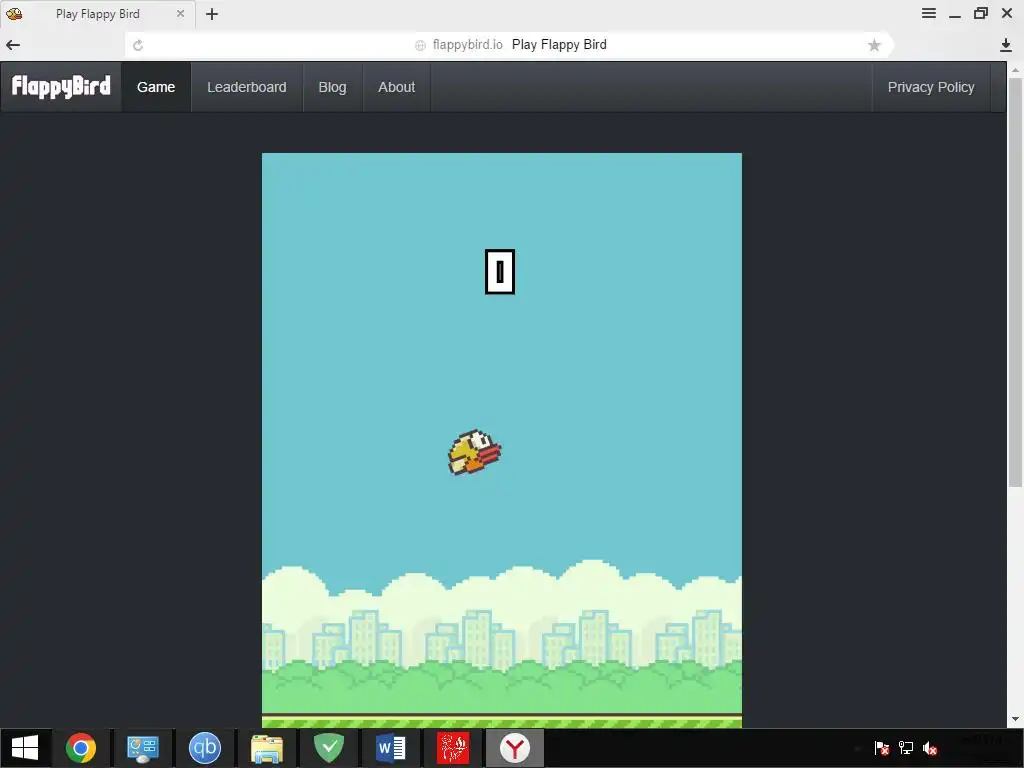Click the FlappyBird site logo
Viewport: 1024px width, 768px height.
tap(61, 87)
